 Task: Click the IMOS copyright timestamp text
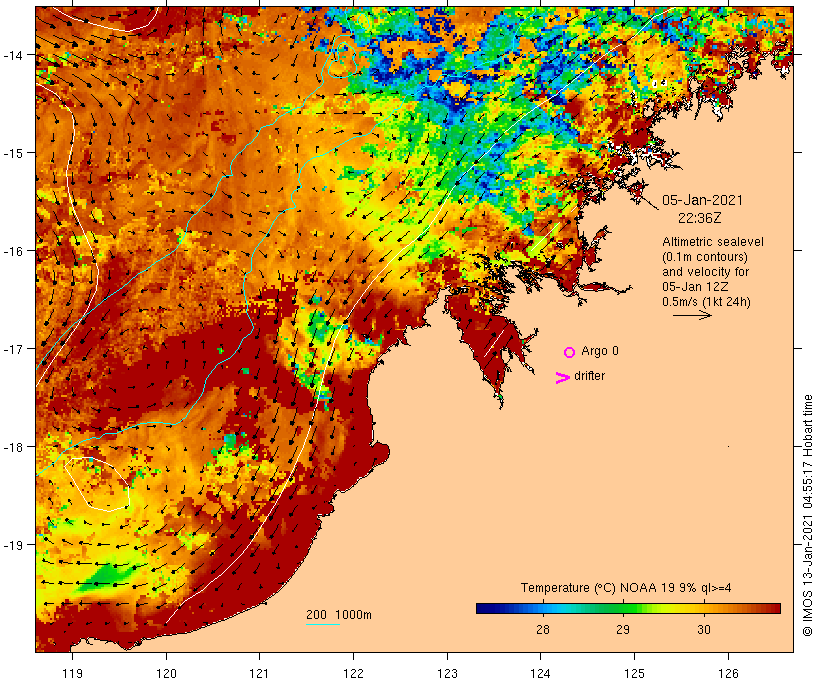click(808, 515)
